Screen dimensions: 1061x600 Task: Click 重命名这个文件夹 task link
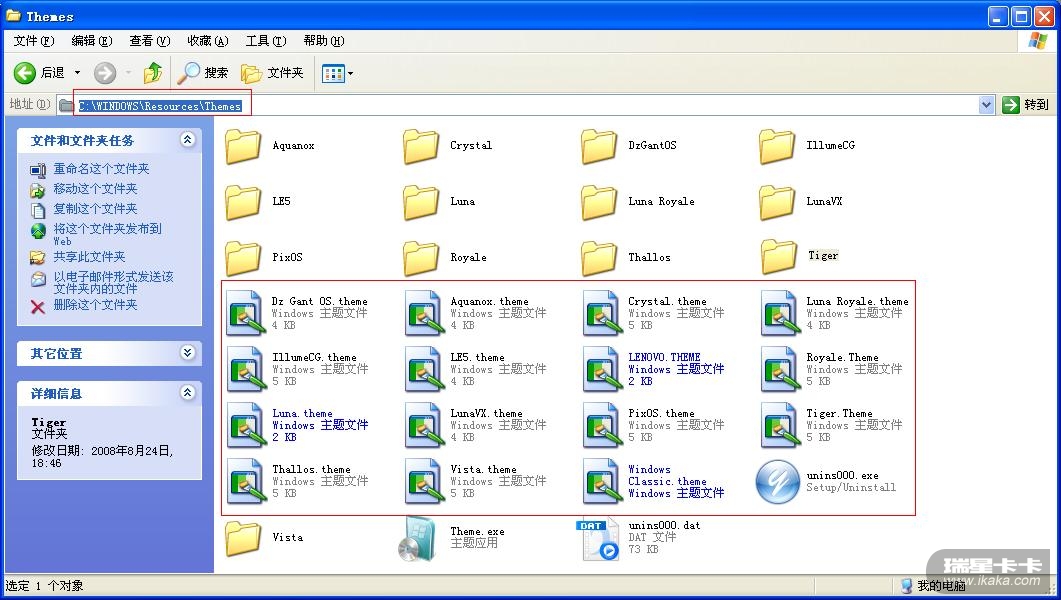pos(101,169)
